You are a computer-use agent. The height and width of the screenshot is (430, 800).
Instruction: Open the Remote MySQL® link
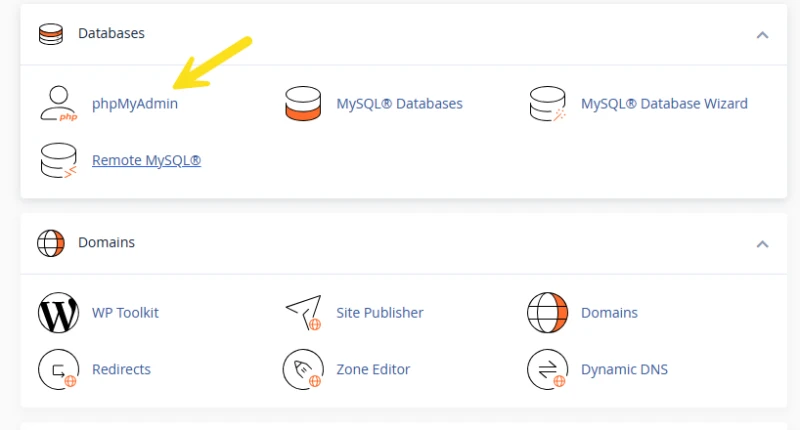point(146,160)
